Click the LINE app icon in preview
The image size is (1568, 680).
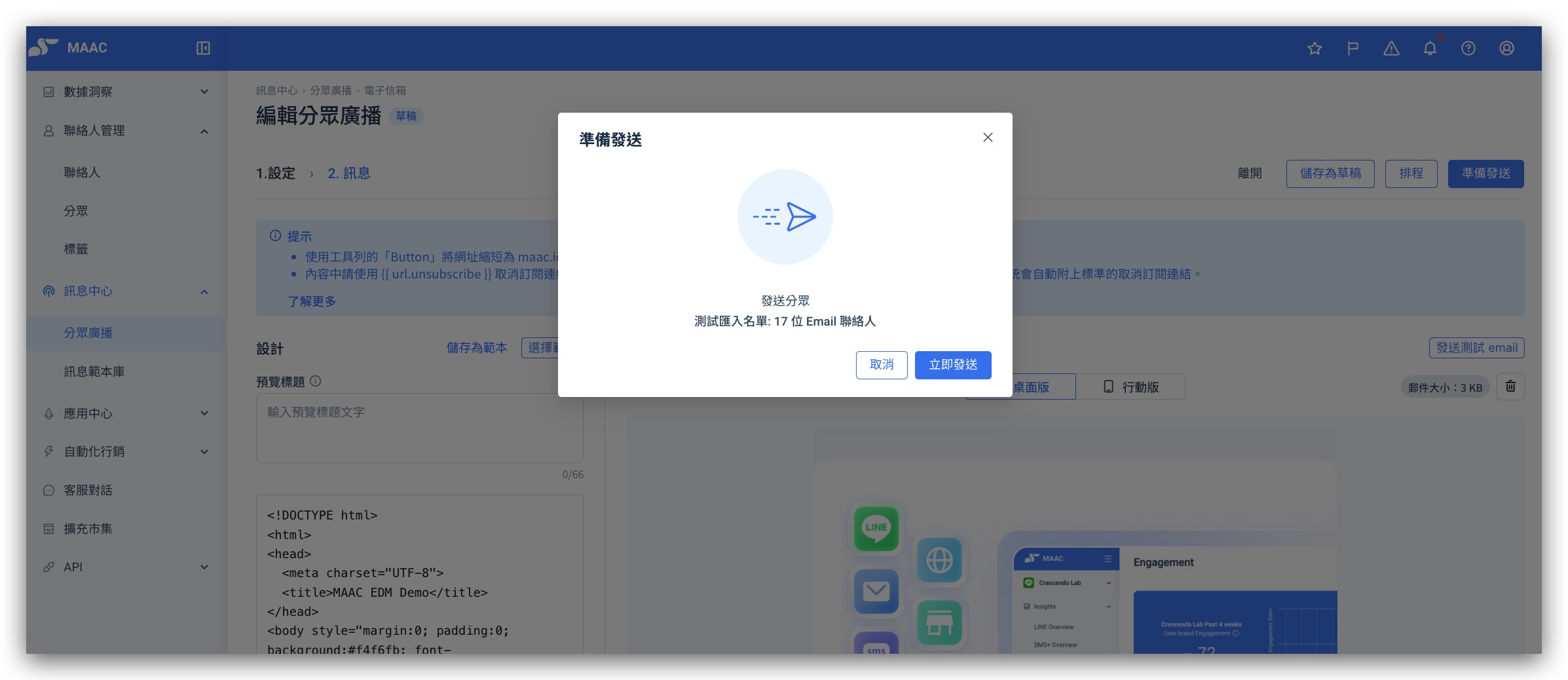pos(876,528)
